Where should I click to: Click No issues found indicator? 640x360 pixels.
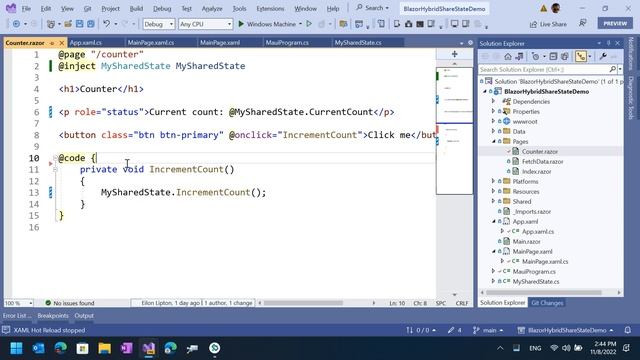click(x=70, y=303)
